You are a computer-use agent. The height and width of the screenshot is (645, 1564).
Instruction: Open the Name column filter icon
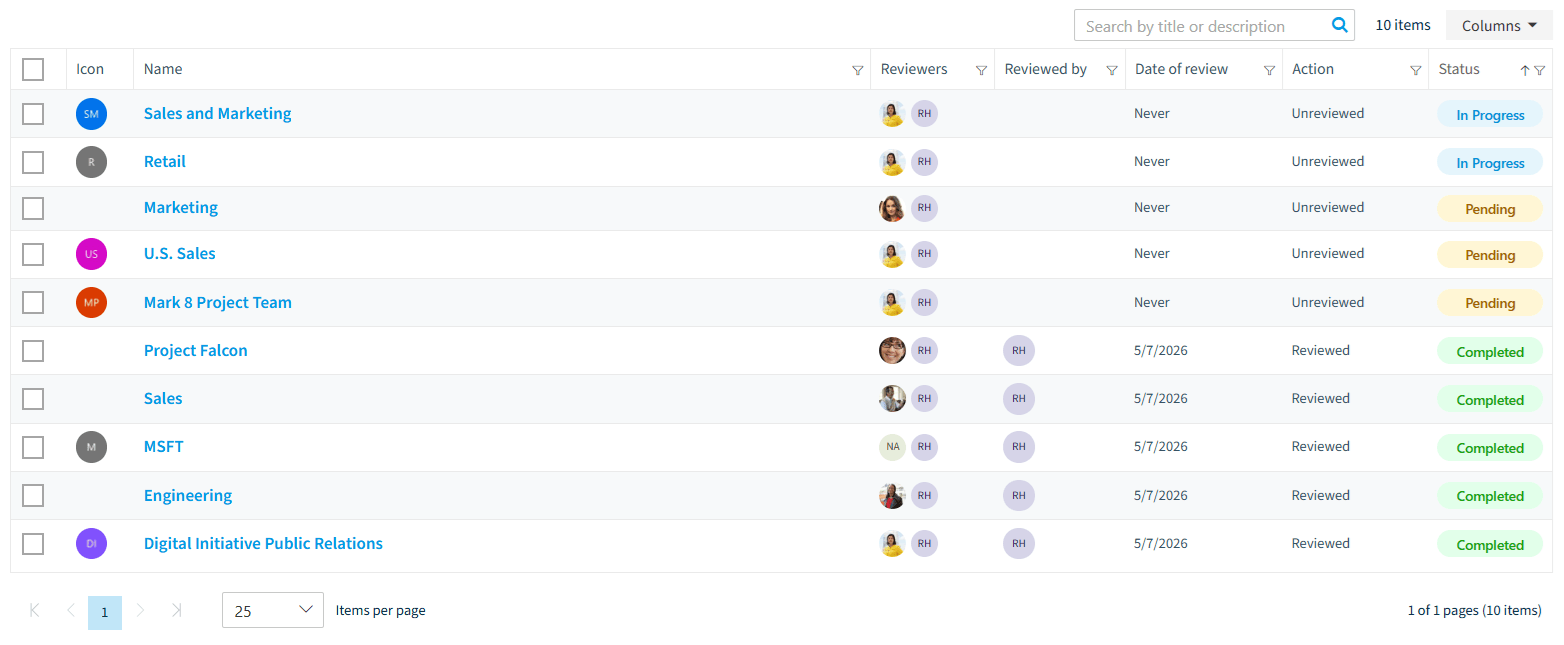pyautogui.click(x=857, y=70)
